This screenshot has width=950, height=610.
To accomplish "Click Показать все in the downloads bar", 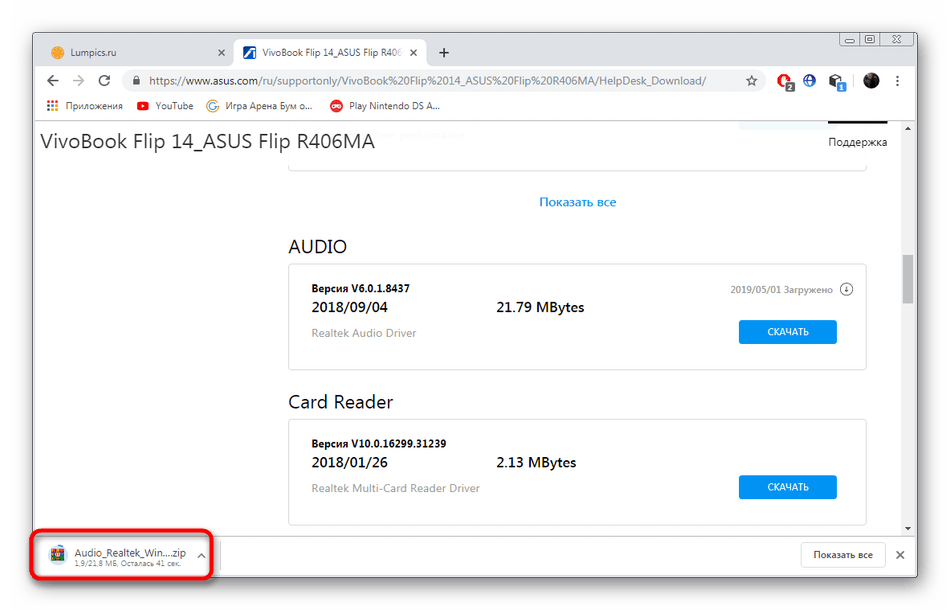I will (843, 555).
